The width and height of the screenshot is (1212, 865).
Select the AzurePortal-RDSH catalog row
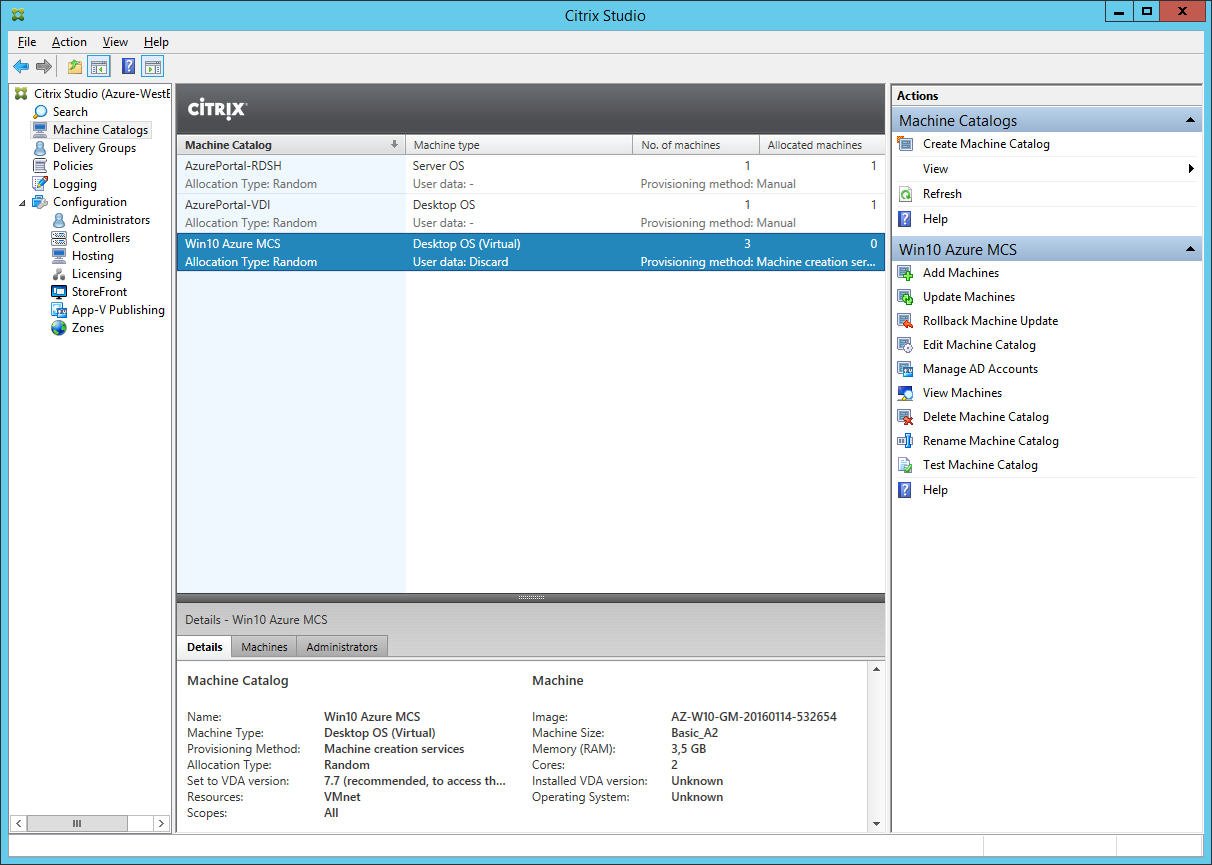pyautogui.click(x=531, y=175)
